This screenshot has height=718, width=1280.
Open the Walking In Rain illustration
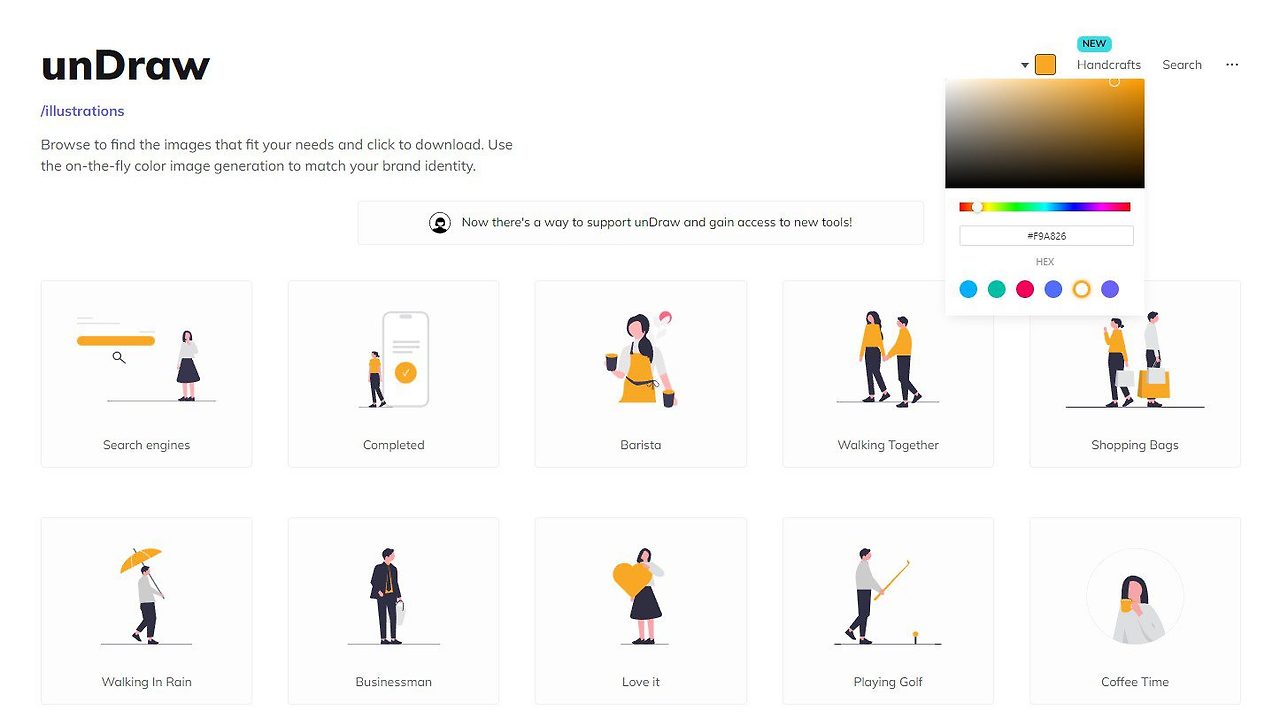pos(146,611)
